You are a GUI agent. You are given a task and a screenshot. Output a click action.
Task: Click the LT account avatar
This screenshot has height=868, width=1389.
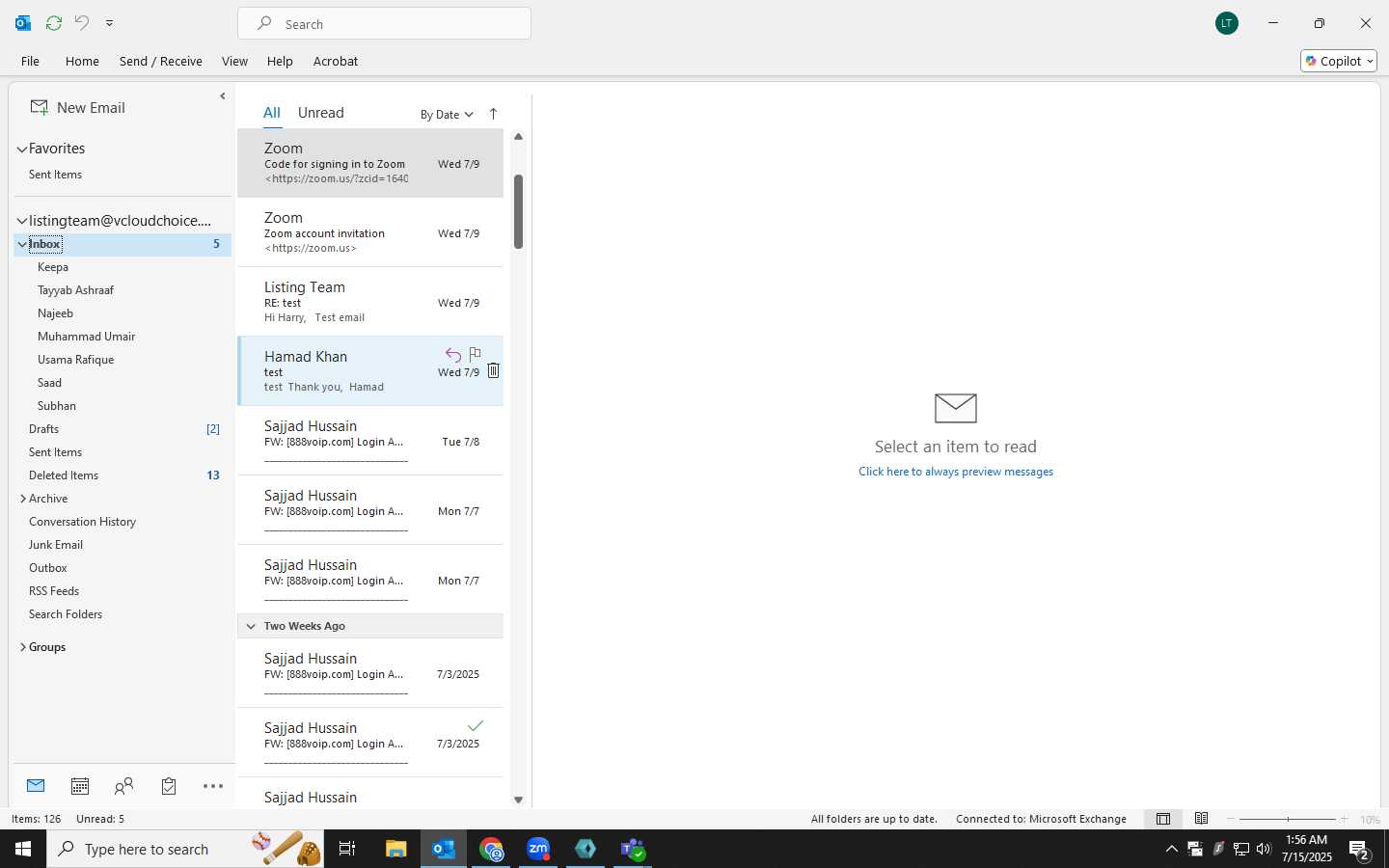point(1227,23)
